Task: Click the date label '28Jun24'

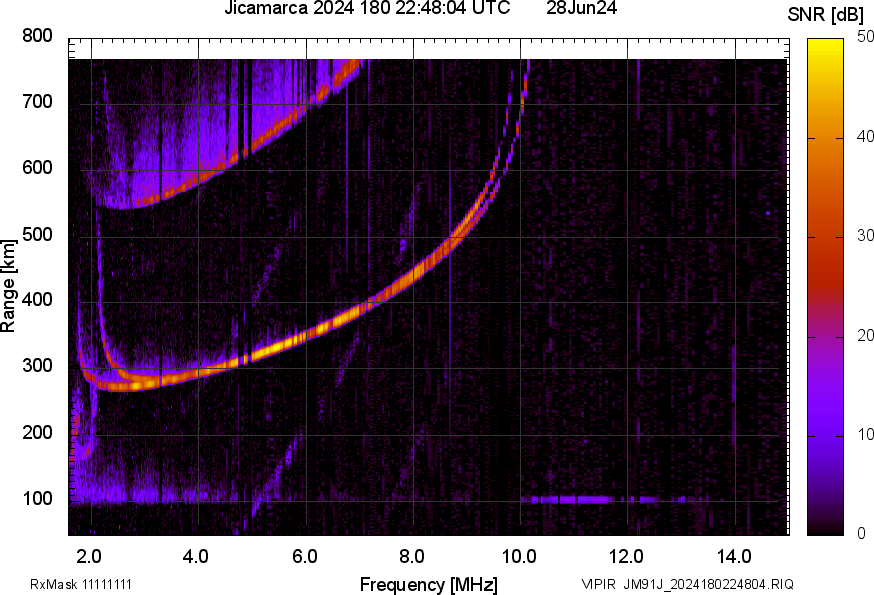Action: coord(581,8)
